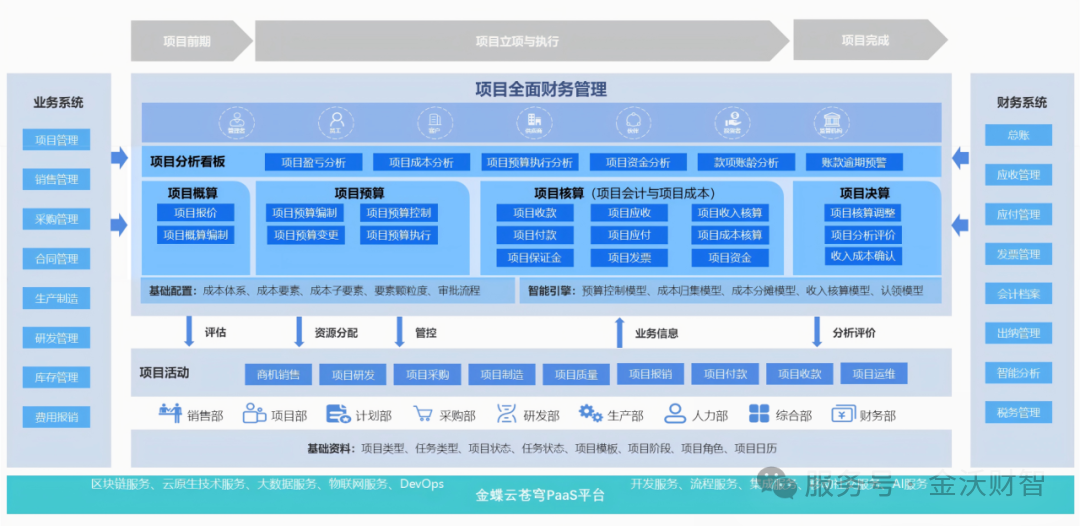This screenshot has width=1080, height=526.
Task: Select 出纳管理 in 财务系统 panel
Action: 1018,333
